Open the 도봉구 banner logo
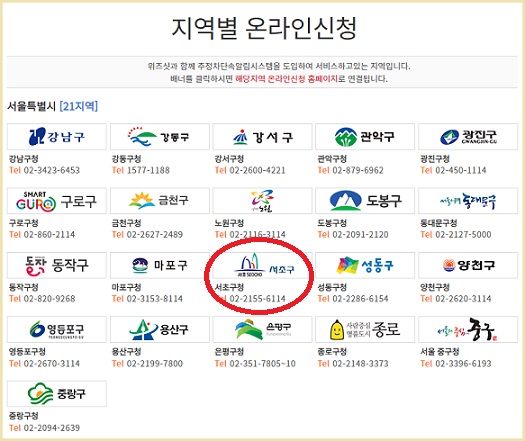 tap(365, 201)
